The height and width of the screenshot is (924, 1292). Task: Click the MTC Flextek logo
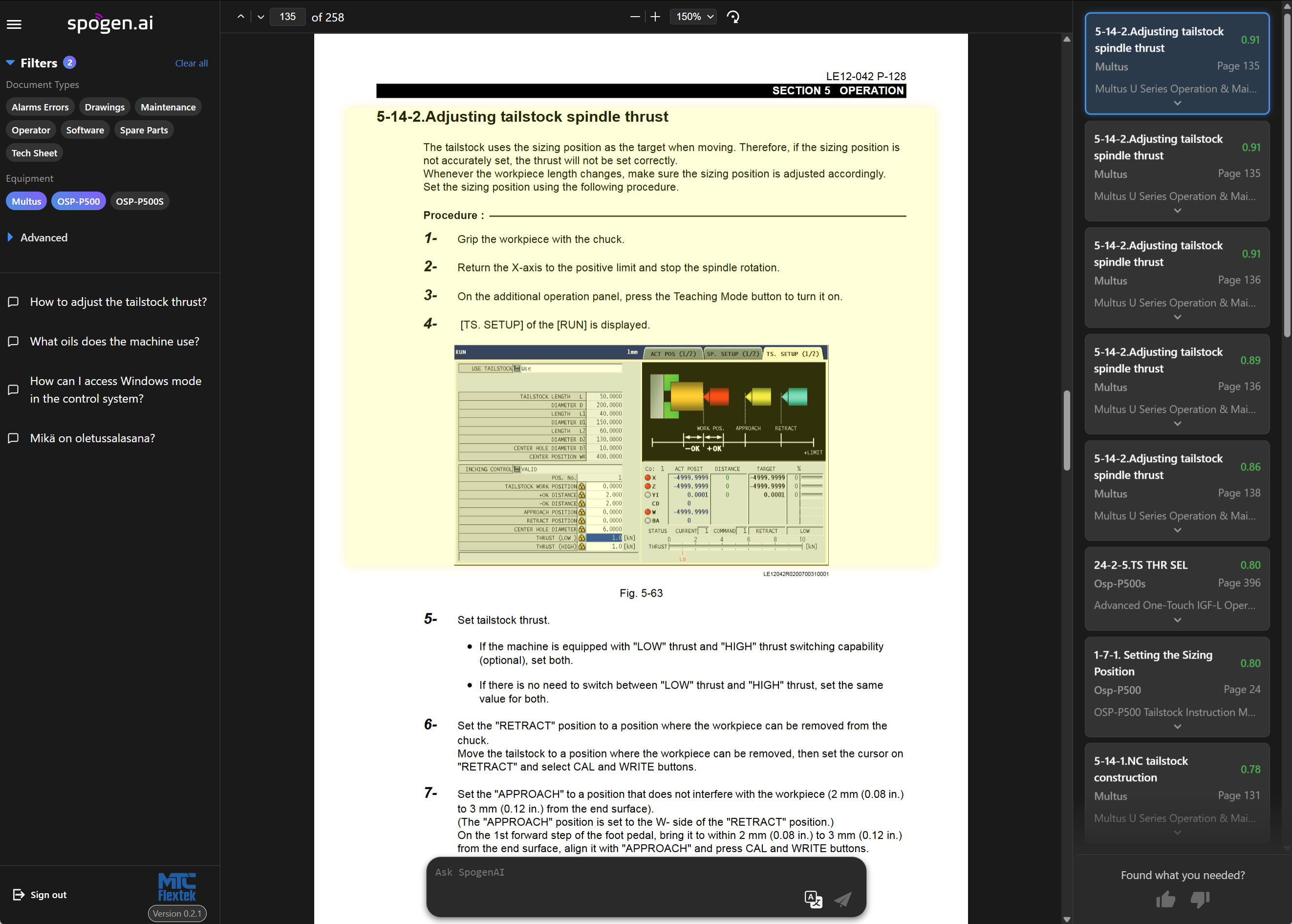177,887
